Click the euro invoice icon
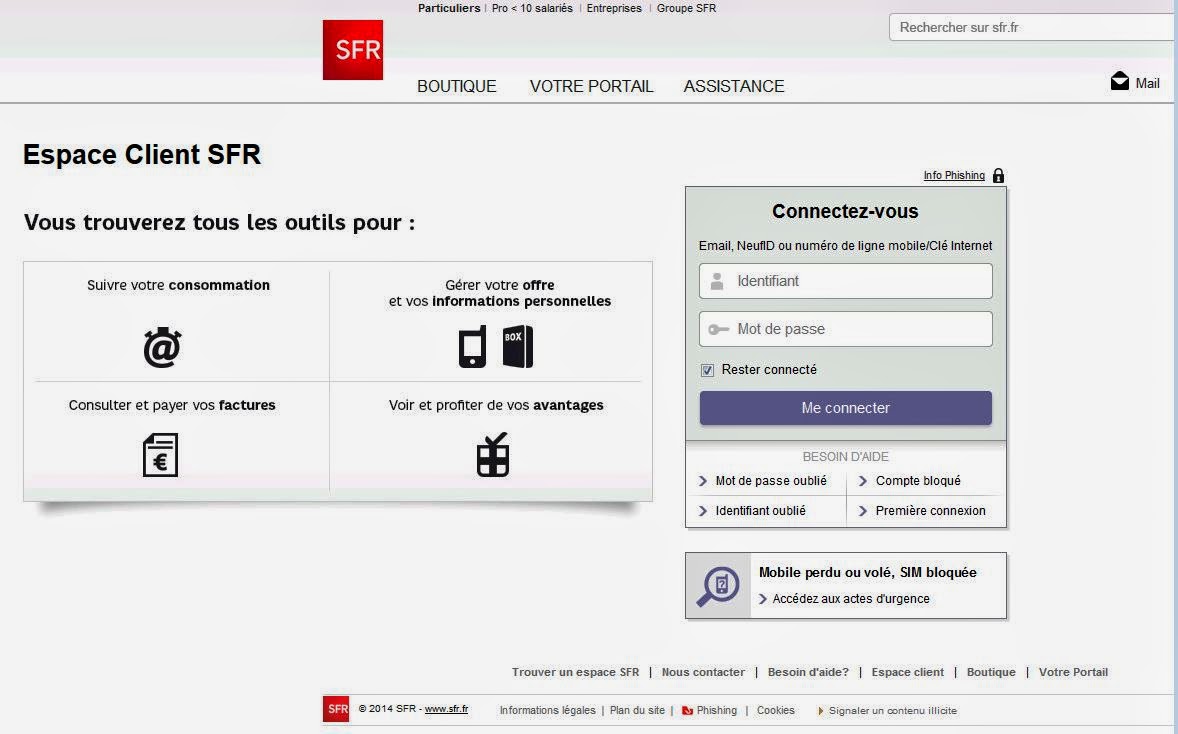This screenshot has width=1178, height=734. coord(161,455)
